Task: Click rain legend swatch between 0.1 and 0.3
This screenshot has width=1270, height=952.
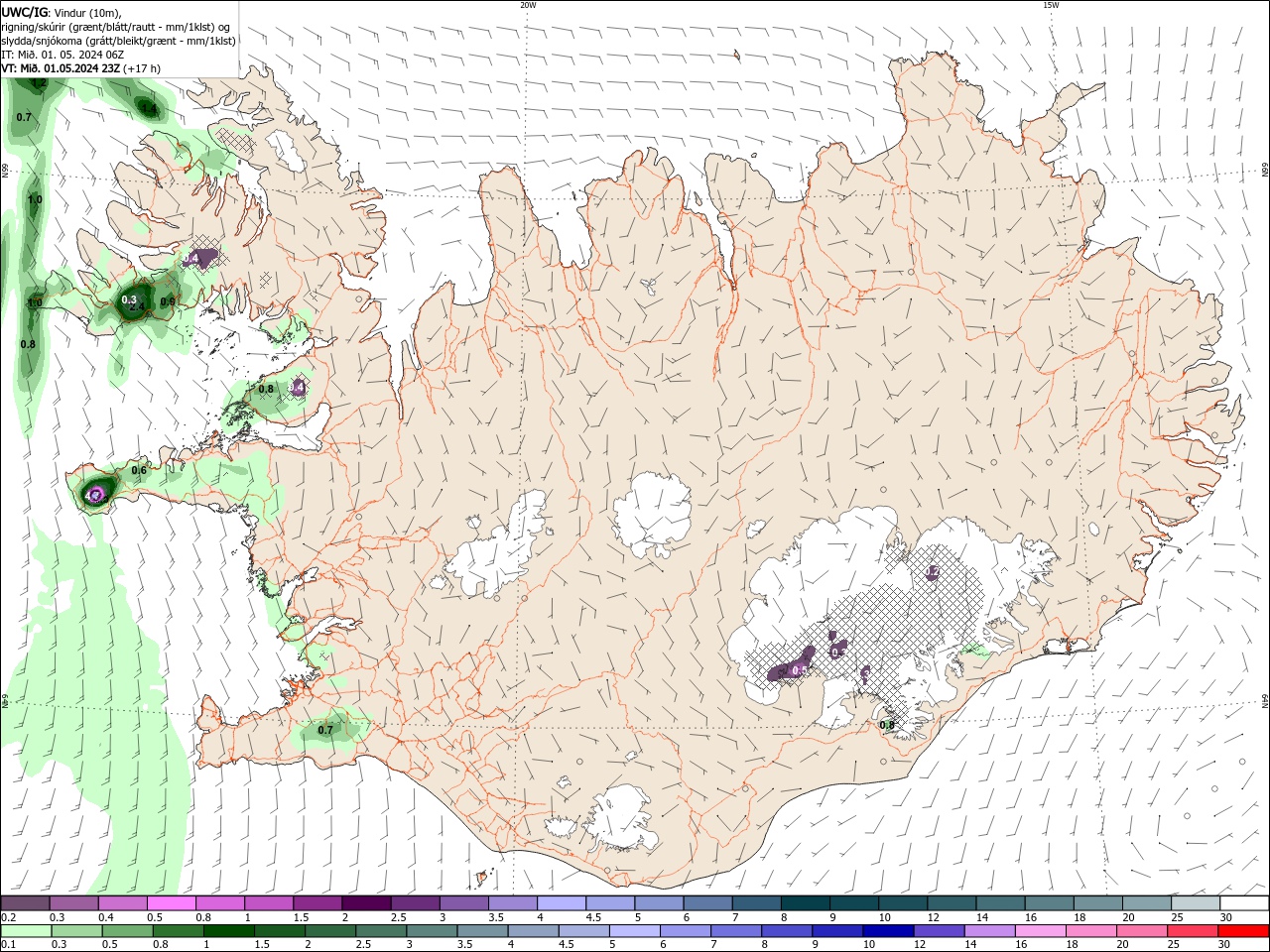Action: coord(28,931)
